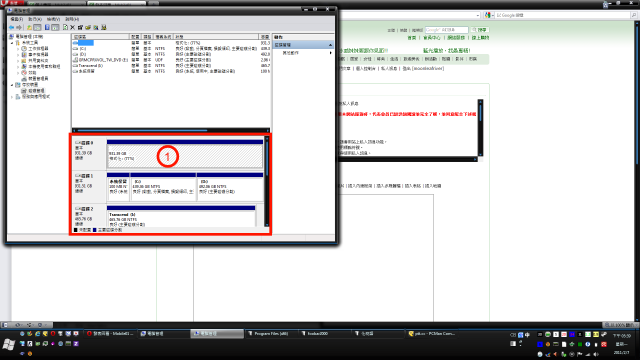The image size is (640, 360).
Task: Sort by the 狀態 (Status) column header
Action: click(x=216, y=37)
